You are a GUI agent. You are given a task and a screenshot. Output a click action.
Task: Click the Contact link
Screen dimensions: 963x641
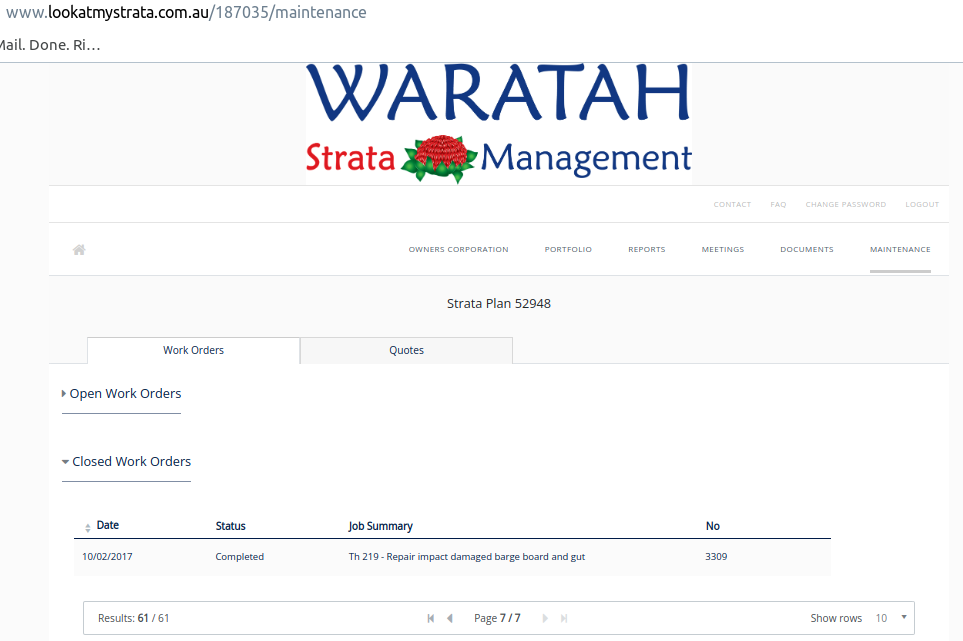(x=732, y=204)
